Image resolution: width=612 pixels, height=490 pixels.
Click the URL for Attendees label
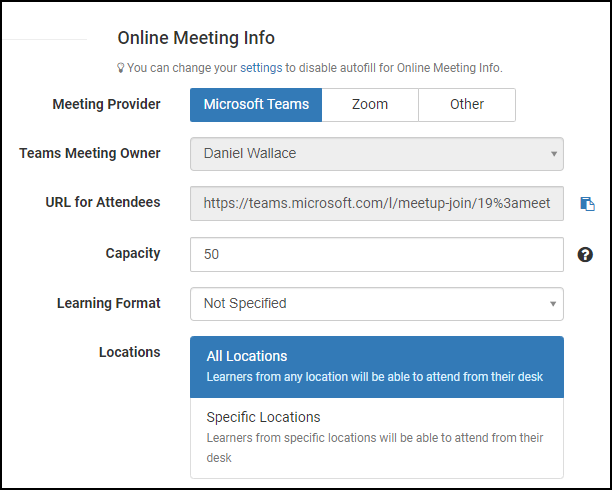[103, 202]
